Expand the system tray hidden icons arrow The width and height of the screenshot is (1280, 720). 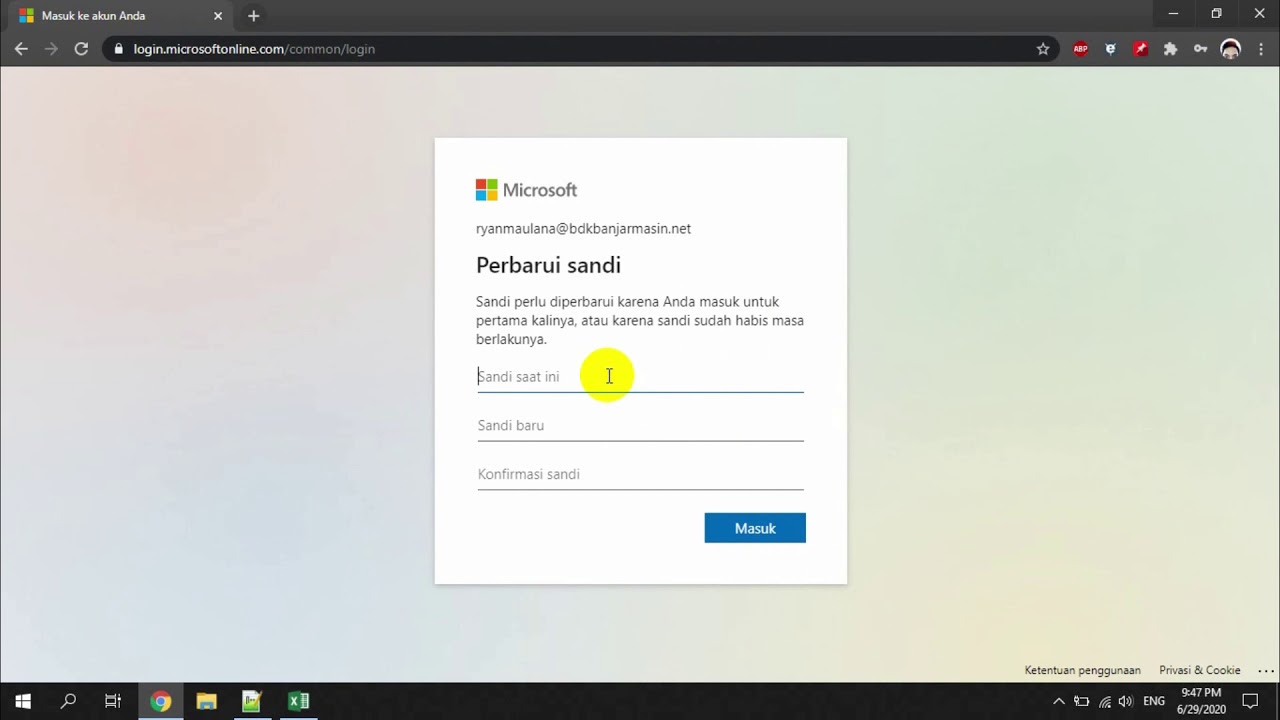click(1059, 701)
